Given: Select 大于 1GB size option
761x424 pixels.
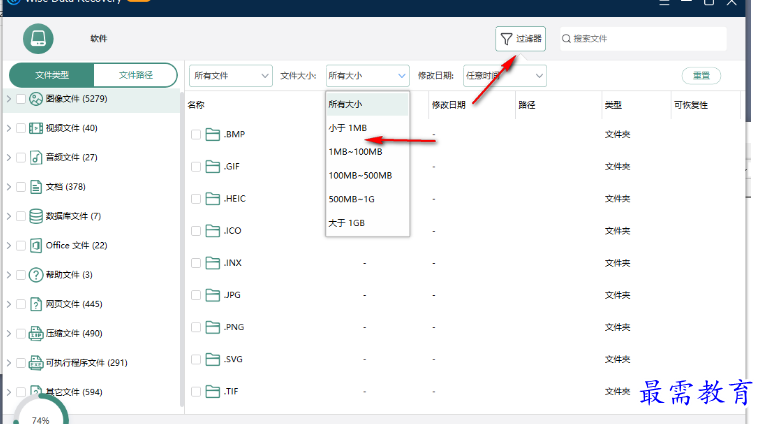Looking at the screenshot, I should pyautogui.click(x=367, y=223).
